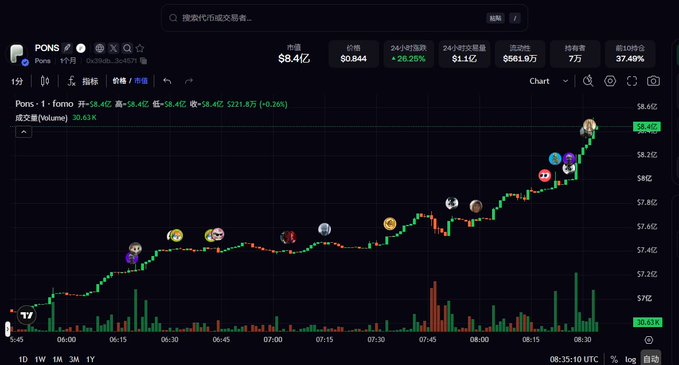Open the 1分 interval selector
This screenshot has width=679, height=365.
[17, 81]
